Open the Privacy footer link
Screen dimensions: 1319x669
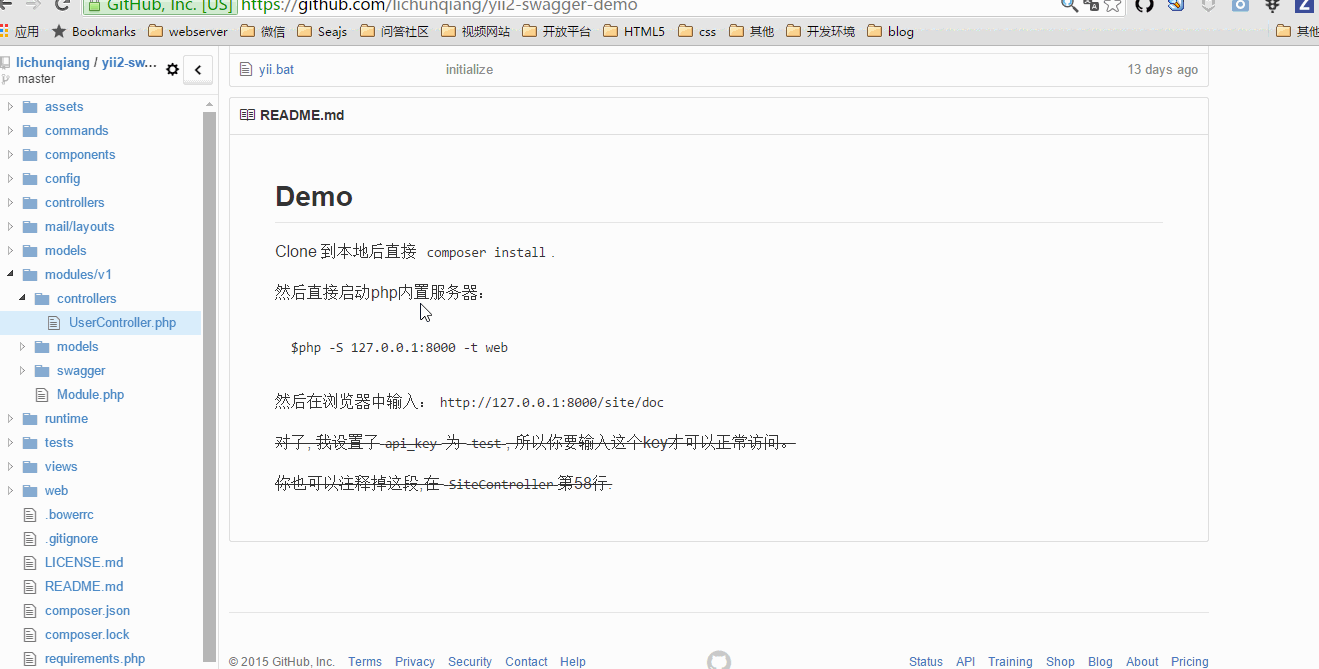(x=414, y=662)
